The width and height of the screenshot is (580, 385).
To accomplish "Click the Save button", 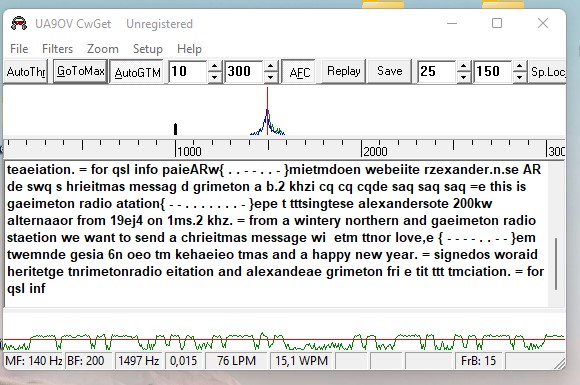I will click(390, 71).
